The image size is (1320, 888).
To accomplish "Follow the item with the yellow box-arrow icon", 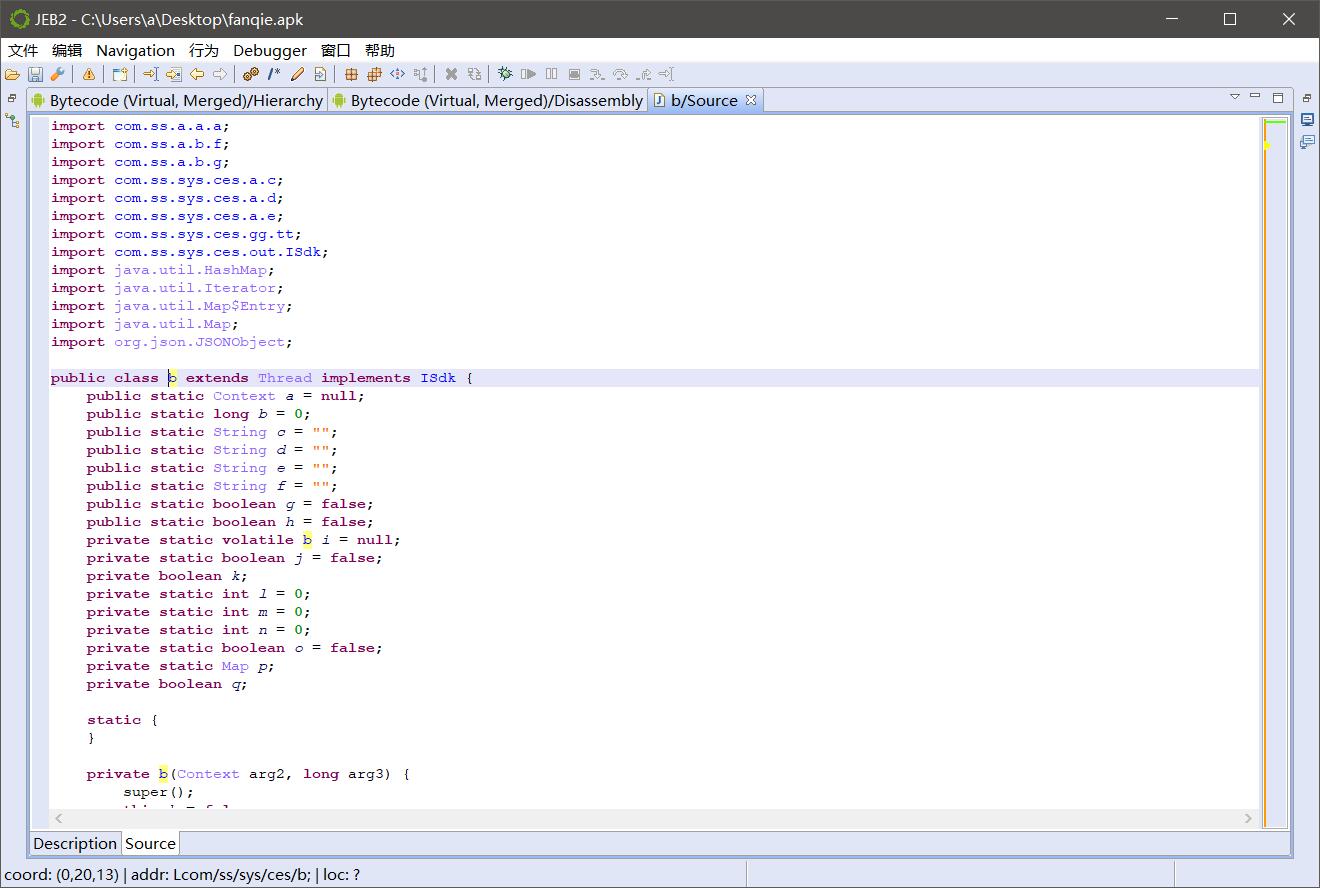I will tap(173, 74).
